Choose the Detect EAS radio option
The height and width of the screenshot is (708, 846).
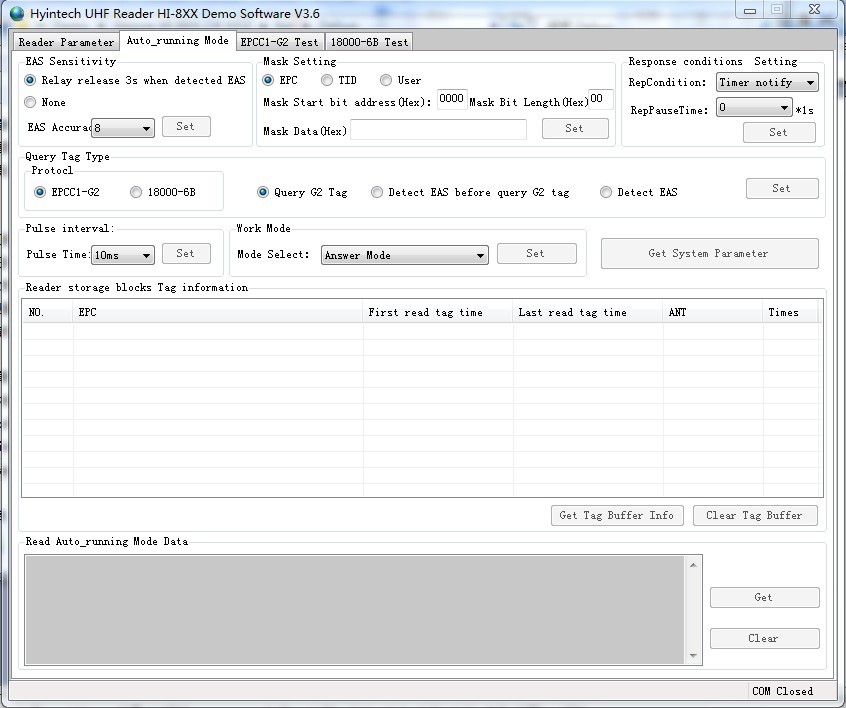pyautogui.click(x=639, y=192)
